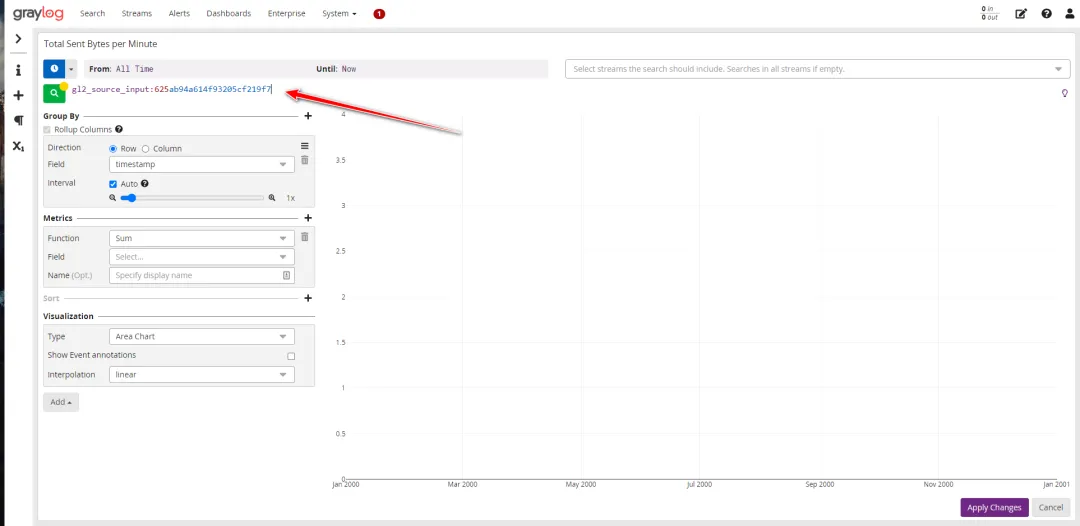Go to the Search menu item
Screen dimensions: 1080x526
pyautogui.click(x=92, y=13)
